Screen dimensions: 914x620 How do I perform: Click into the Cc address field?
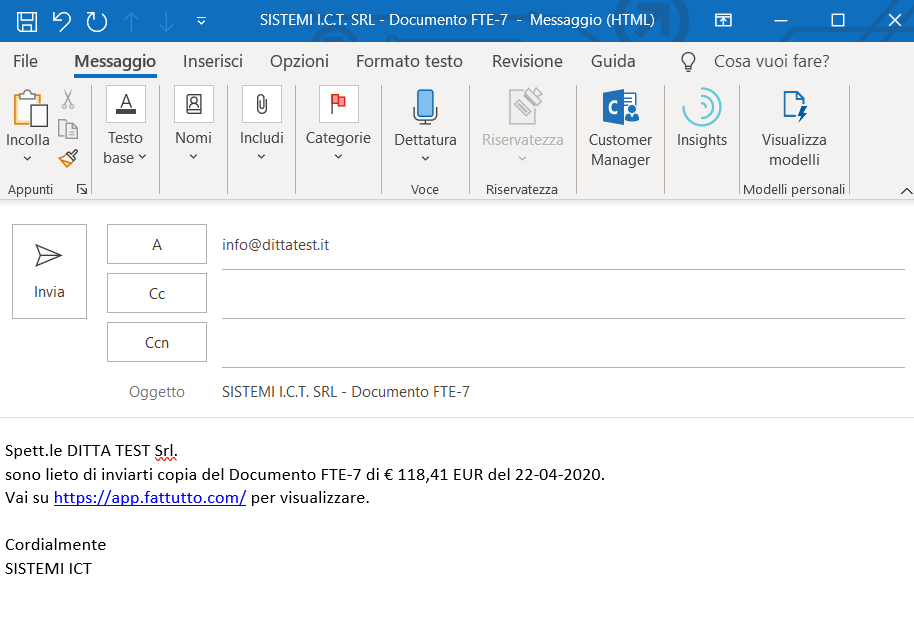(563, 295)
